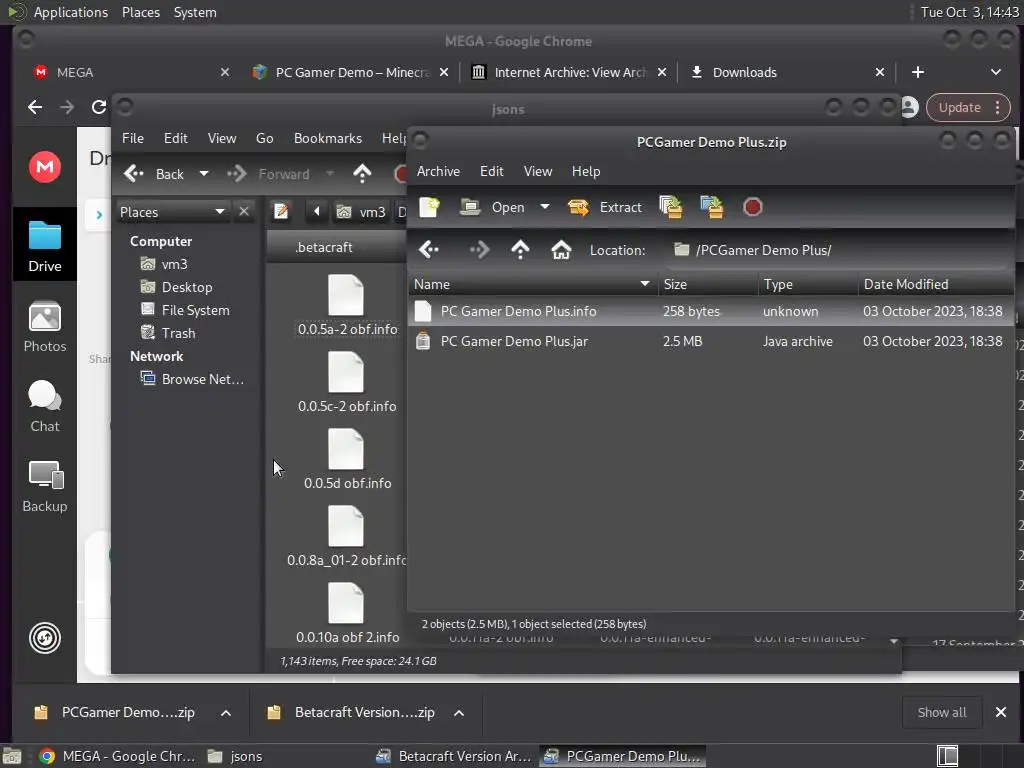Open the Edit menu in archive manager

coord(491,171)
